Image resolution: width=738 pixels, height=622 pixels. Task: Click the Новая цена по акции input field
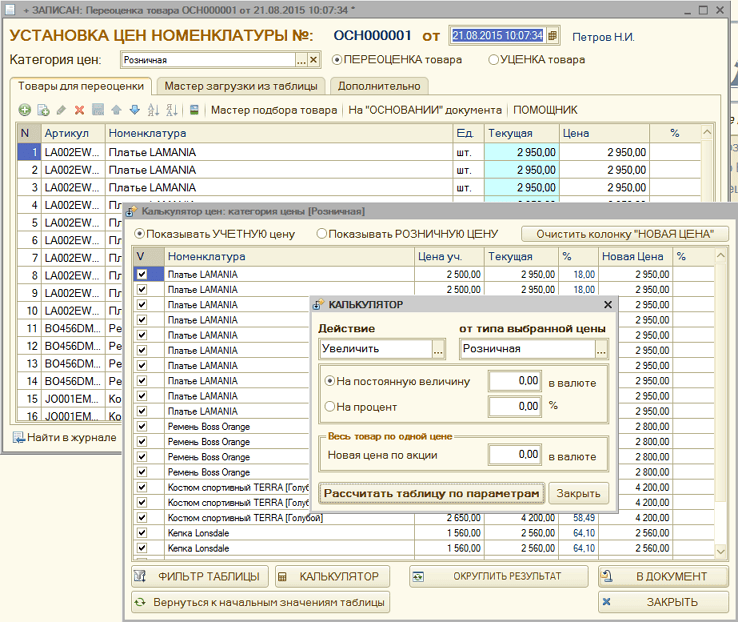point(514,455)
